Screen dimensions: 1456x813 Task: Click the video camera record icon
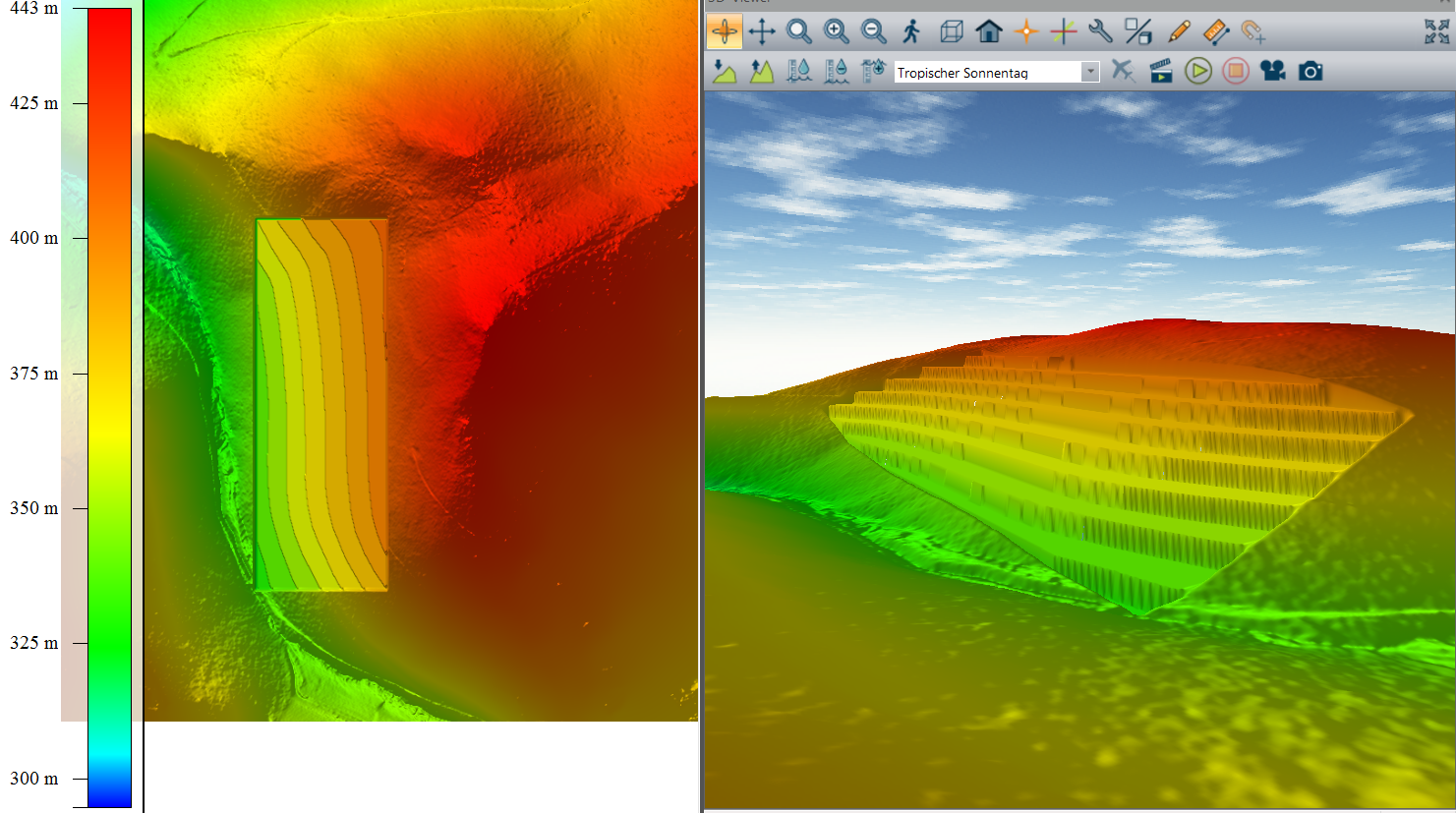(1273, 71)
